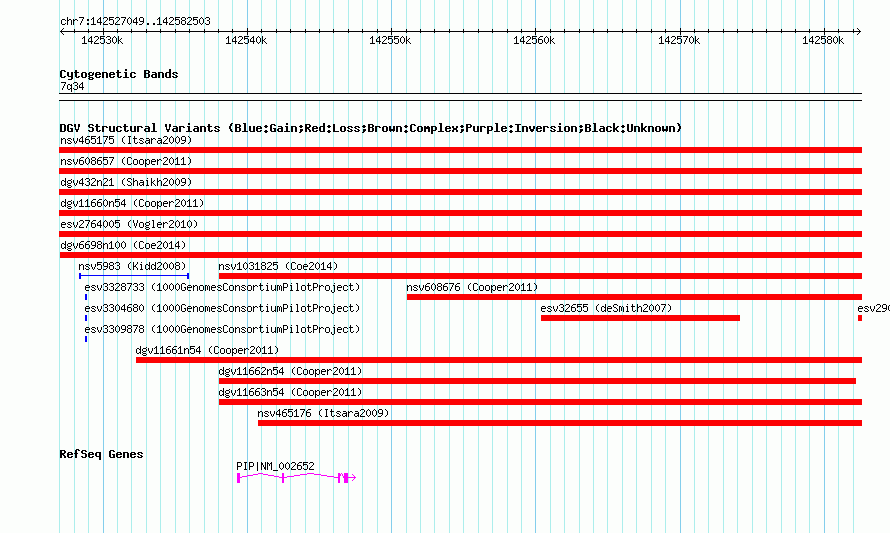Click the dgv11663n54 (Cooper2011) label
The height and width of the screenshot is (533, 890).
tap(290, 392)
